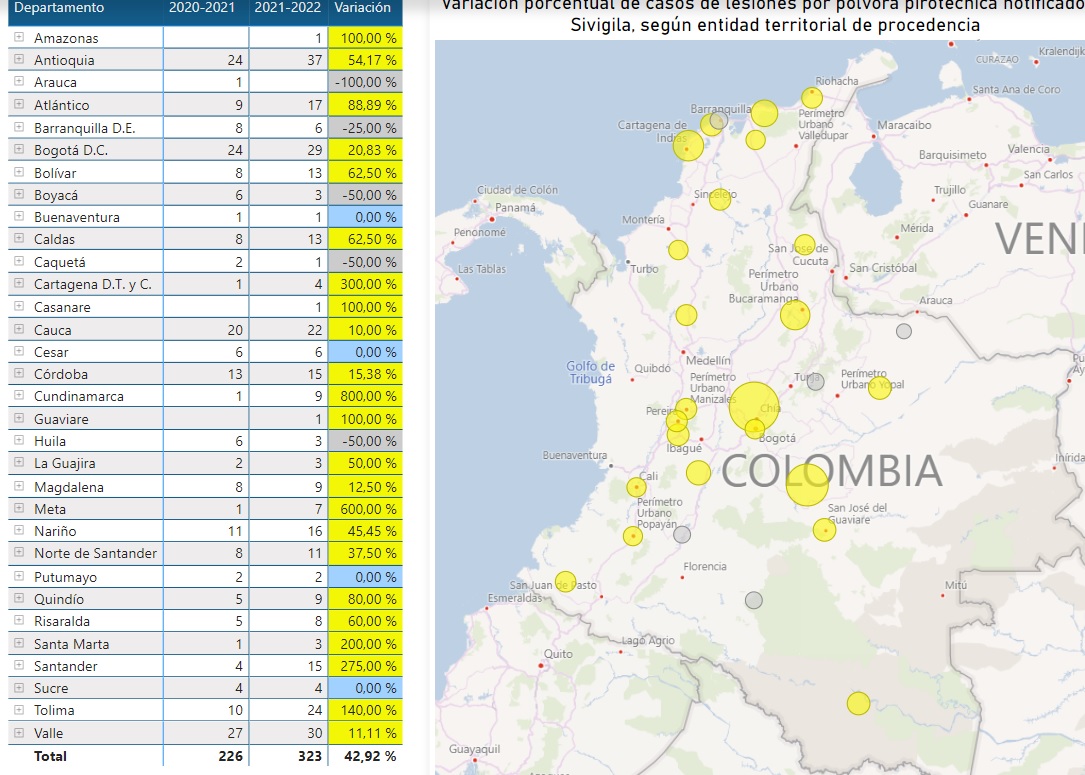Expand the Cartagena D.T. y C. row
The height and width of the screenshot is (775, 1085).
(x=19, y=284)
